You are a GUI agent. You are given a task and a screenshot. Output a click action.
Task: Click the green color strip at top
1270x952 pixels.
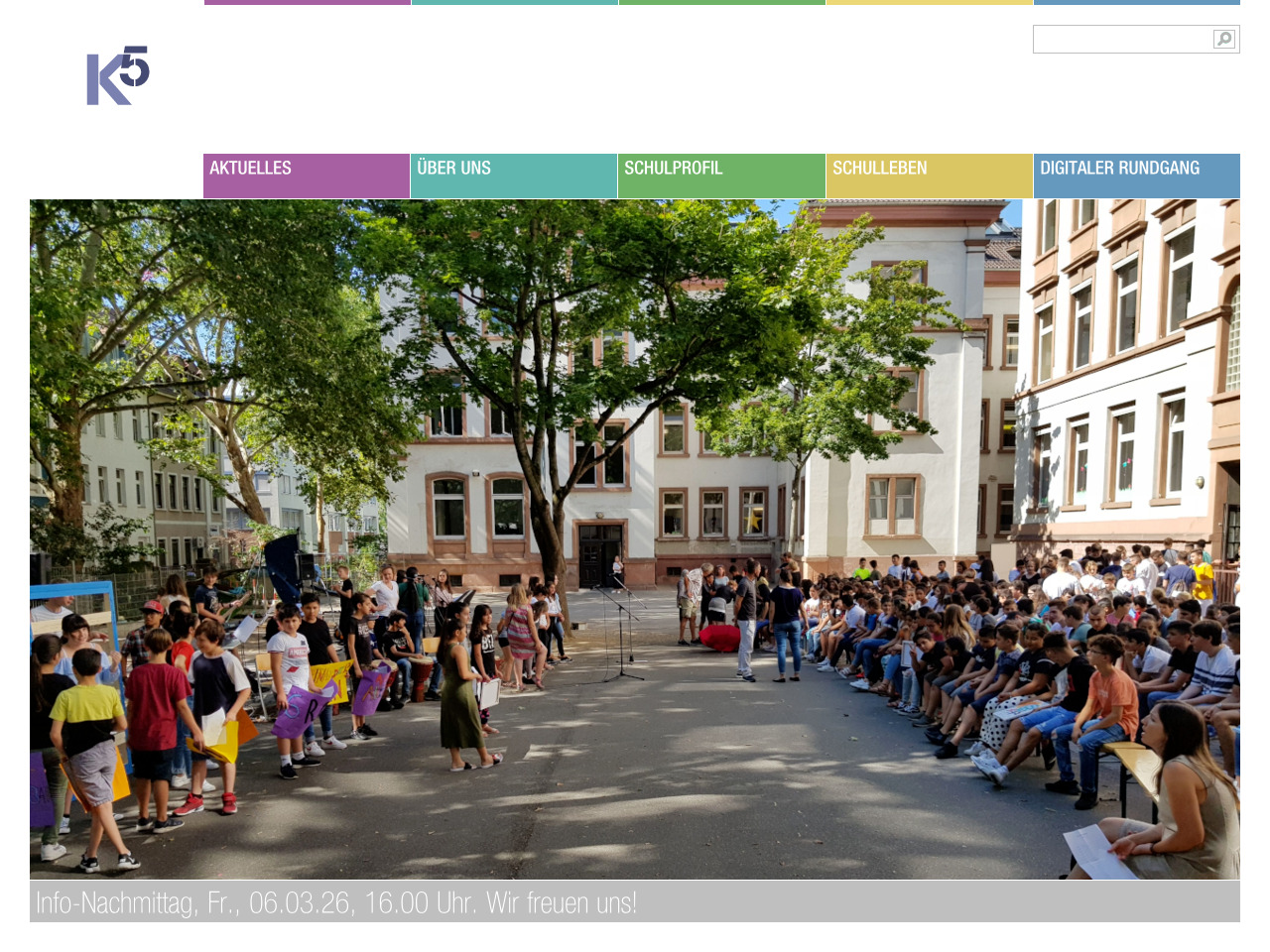click(721, 2)
